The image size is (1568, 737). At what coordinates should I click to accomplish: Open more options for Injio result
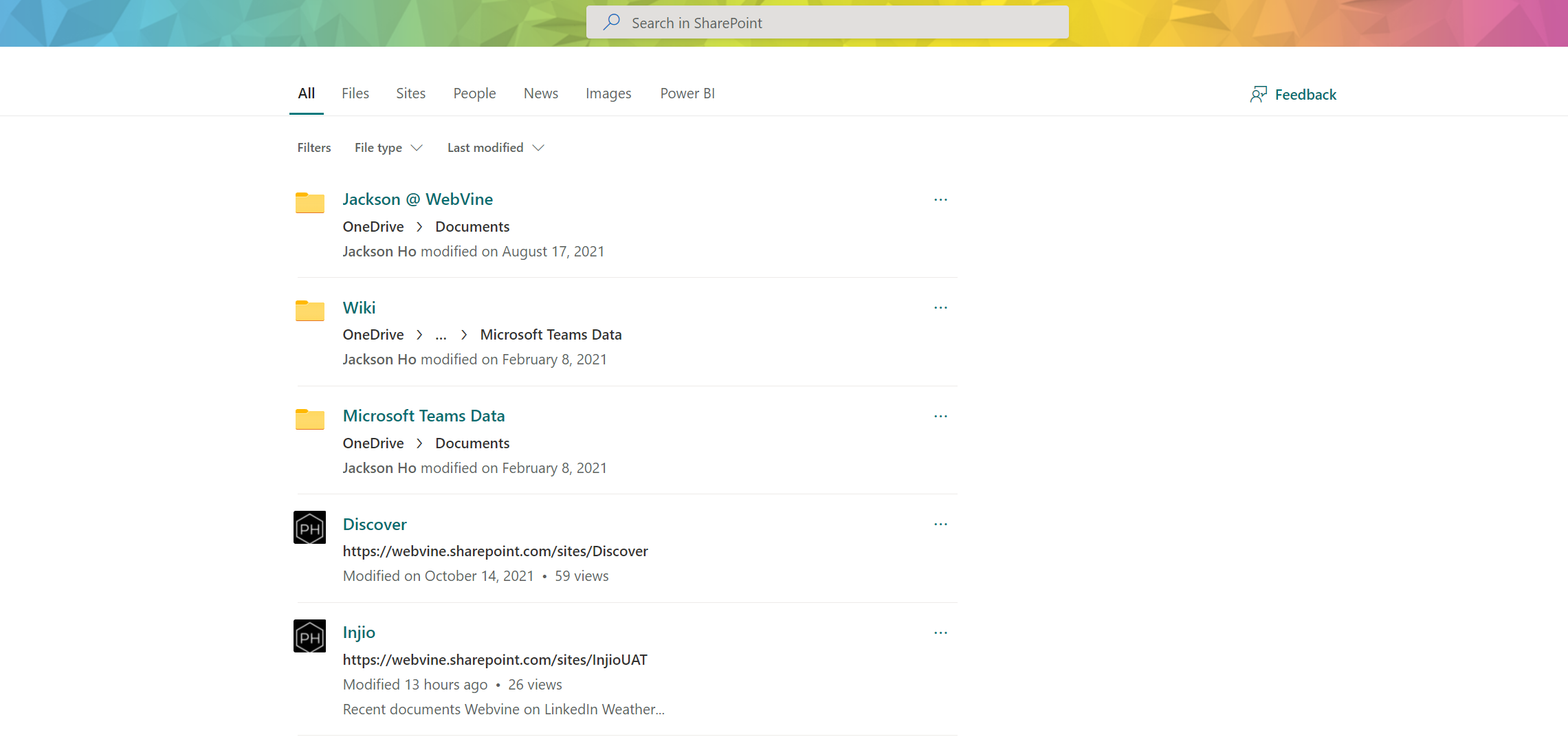point(940,633)
